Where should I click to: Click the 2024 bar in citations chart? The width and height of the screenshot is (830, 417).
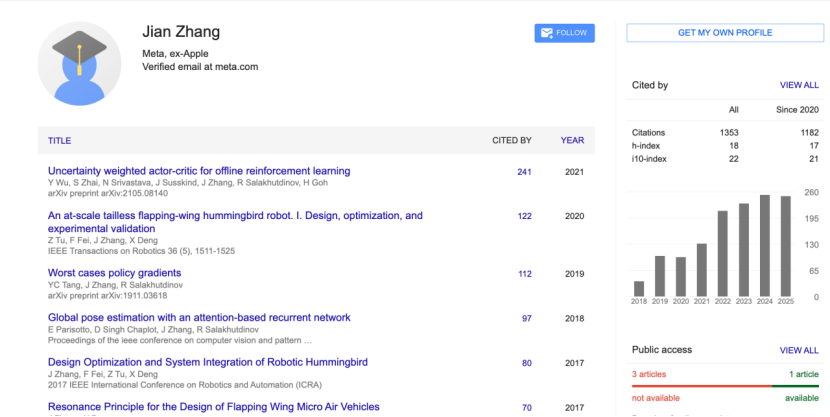point(765,245)
